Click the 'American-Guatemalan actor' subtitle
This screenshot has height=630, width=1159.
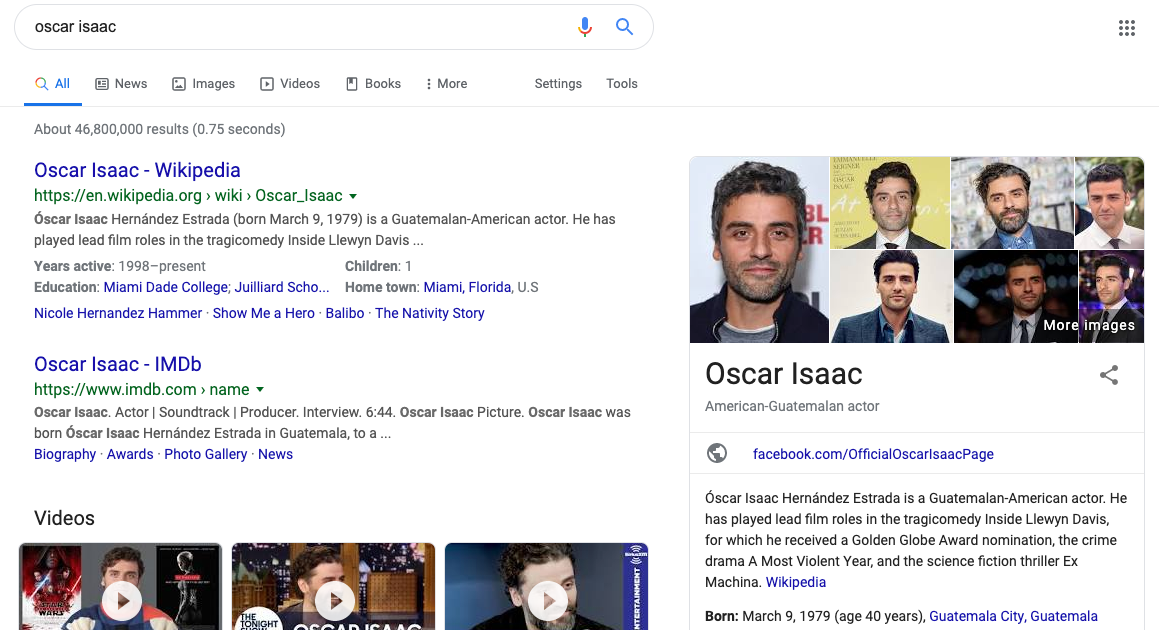coord(792,406)
